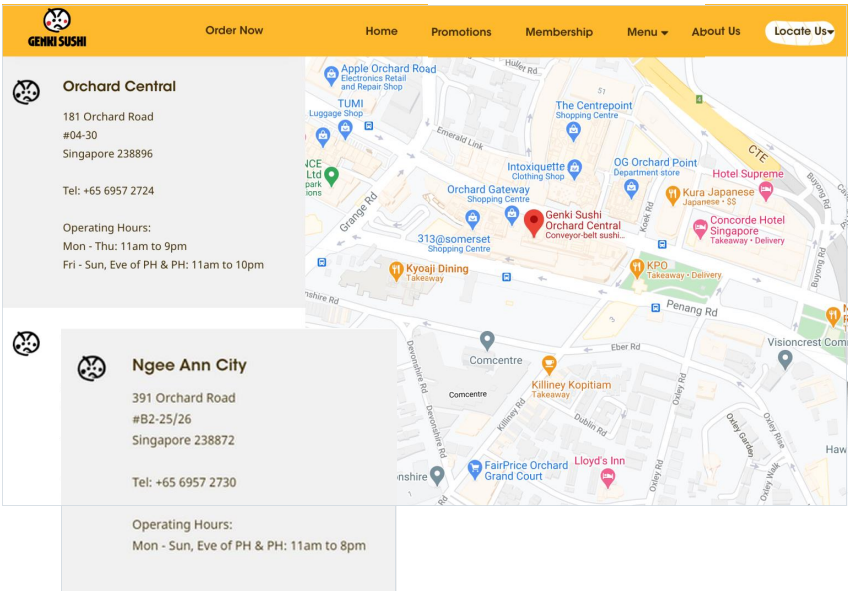
Task: Click the 313@somerset shopping marker
Action: pyautogui.click(x=473, y=219)
